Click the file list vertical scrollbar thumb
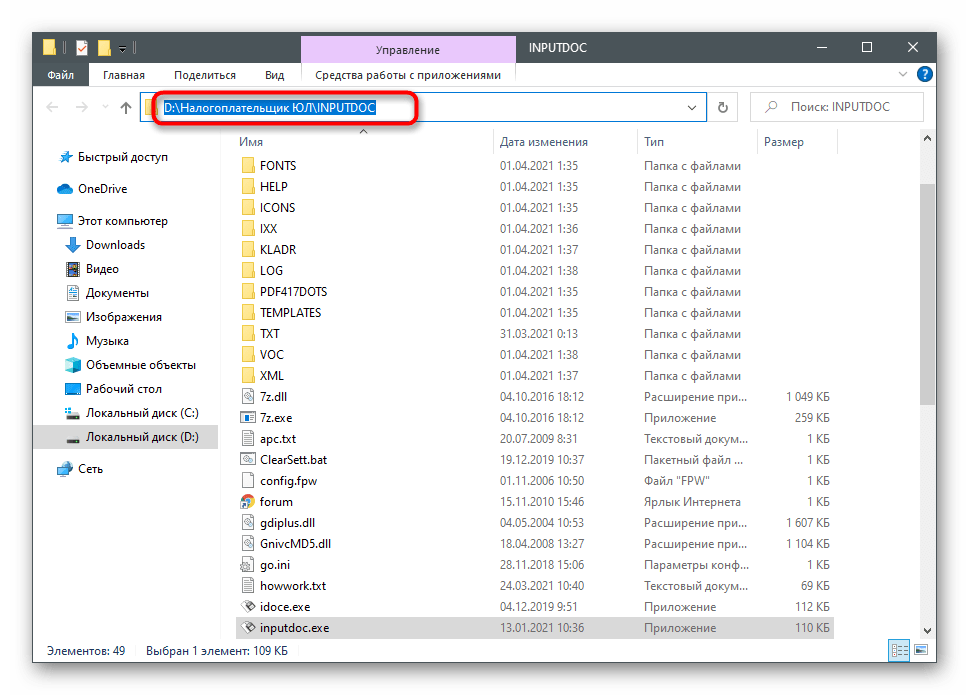 (927, 295)
